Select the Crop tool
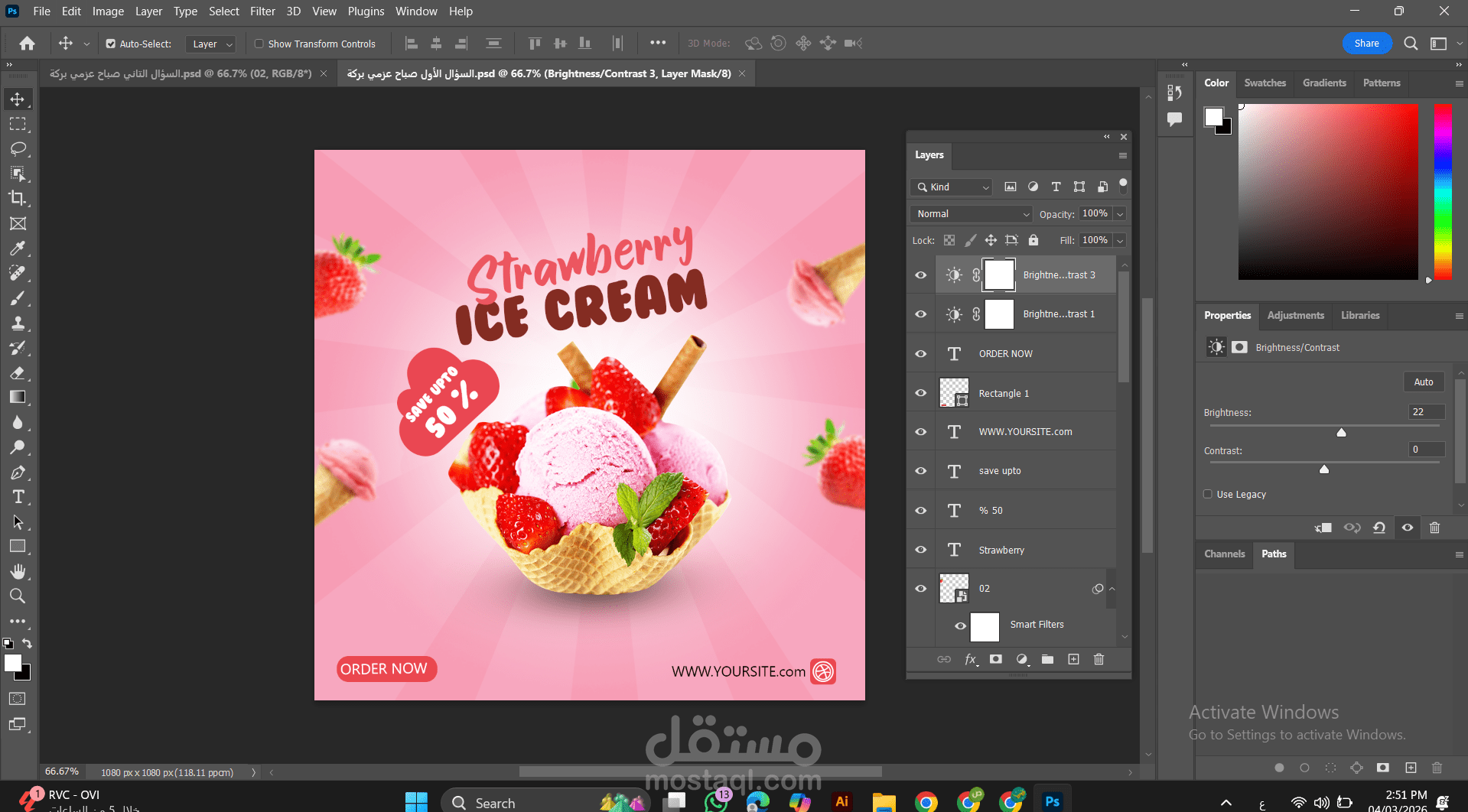The image size is (1468, 812). (18, 198)
